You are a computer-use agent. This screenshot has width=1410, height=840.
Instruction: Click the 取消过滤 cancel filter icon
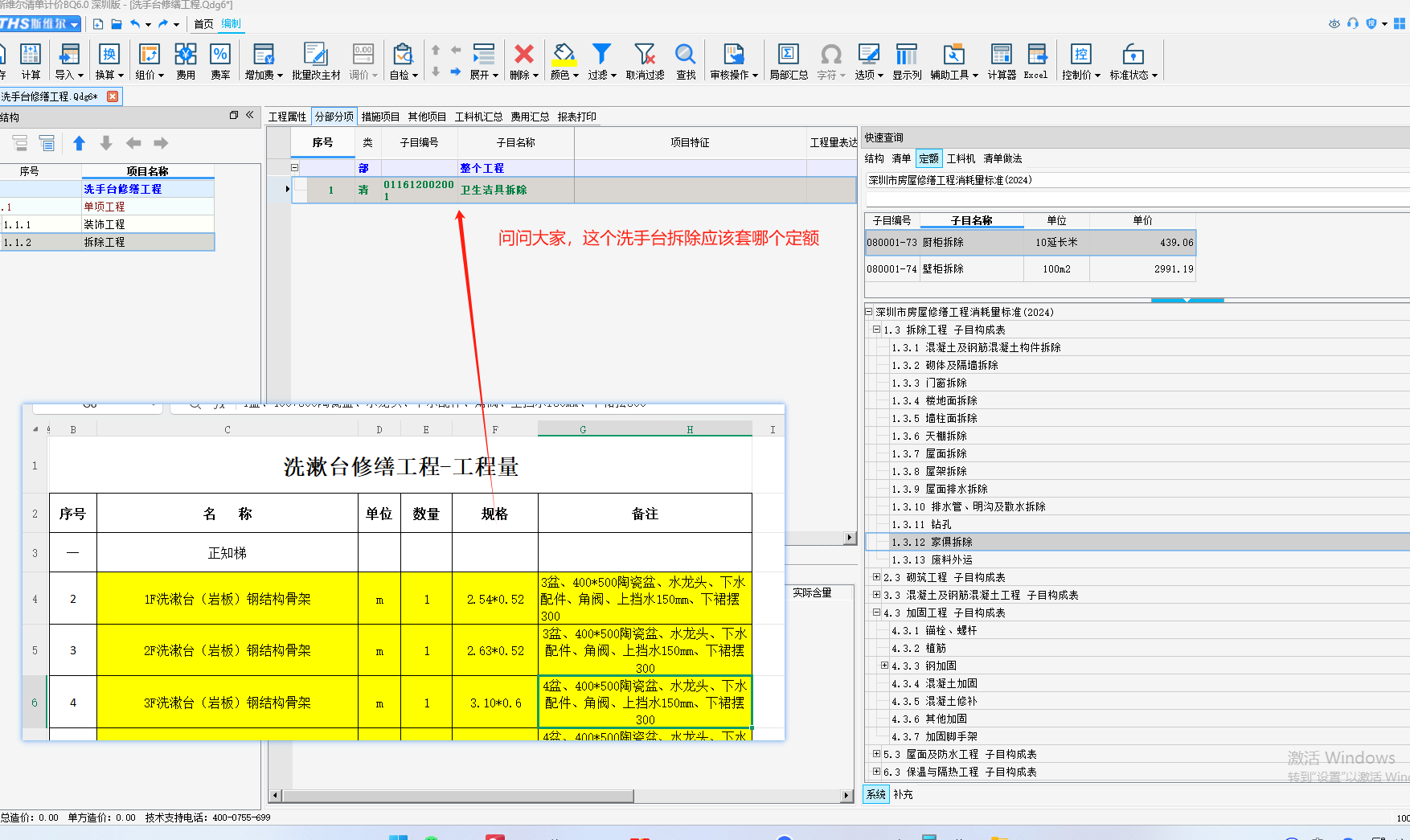tap(645, 61)
